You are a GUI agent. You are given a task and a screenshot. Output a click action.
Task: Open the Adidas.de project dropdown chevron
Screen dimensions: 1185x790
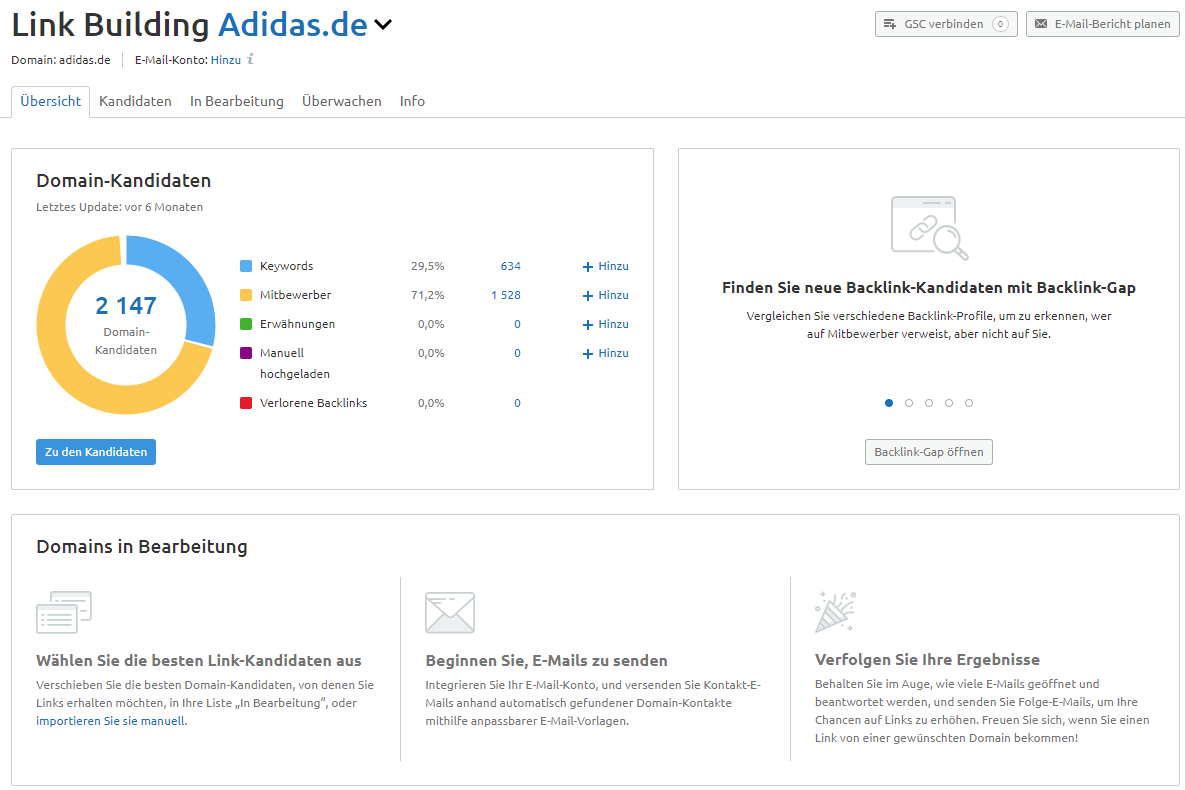[383, 25]
